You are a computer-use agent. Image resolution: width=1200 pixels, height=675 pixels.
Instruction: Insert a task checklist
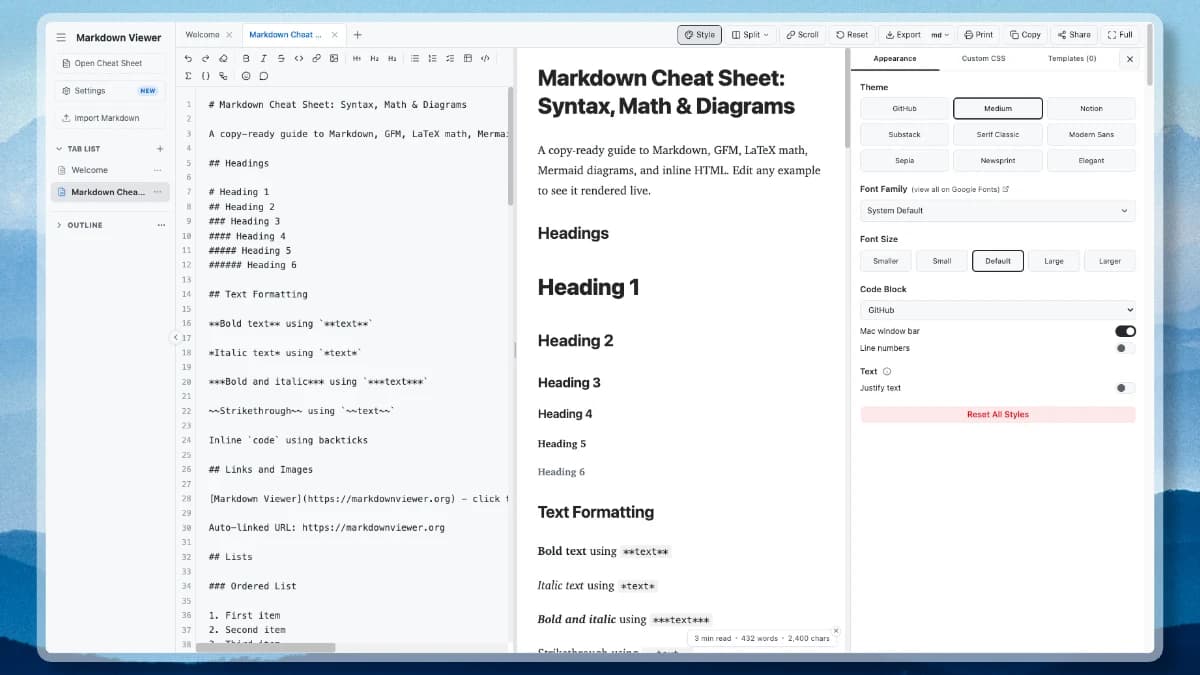coord(451,58)
